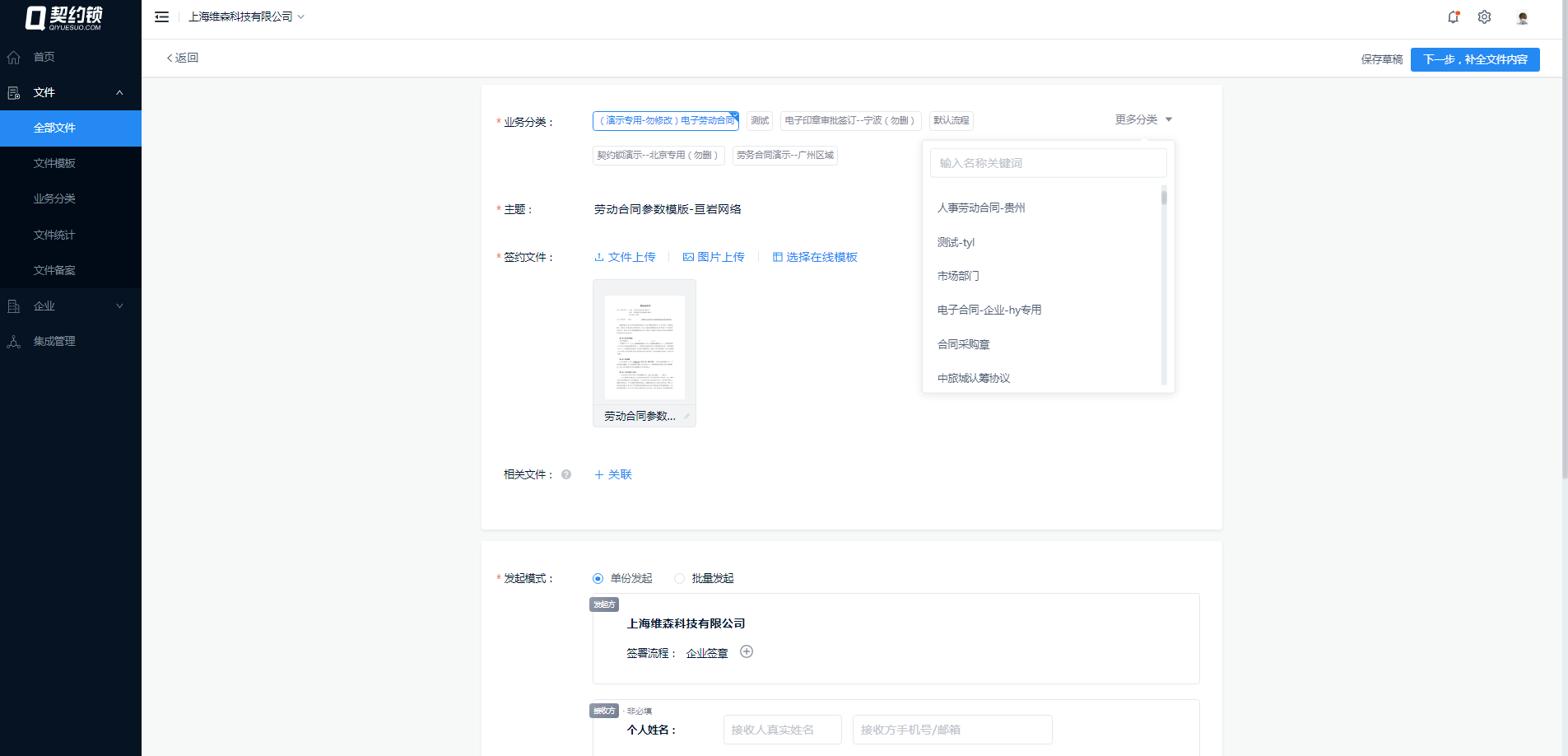This screenshot has height=756, width=1568.
Task: Click the sidebar collapse hamburger icon
Action: coord(161,16)
